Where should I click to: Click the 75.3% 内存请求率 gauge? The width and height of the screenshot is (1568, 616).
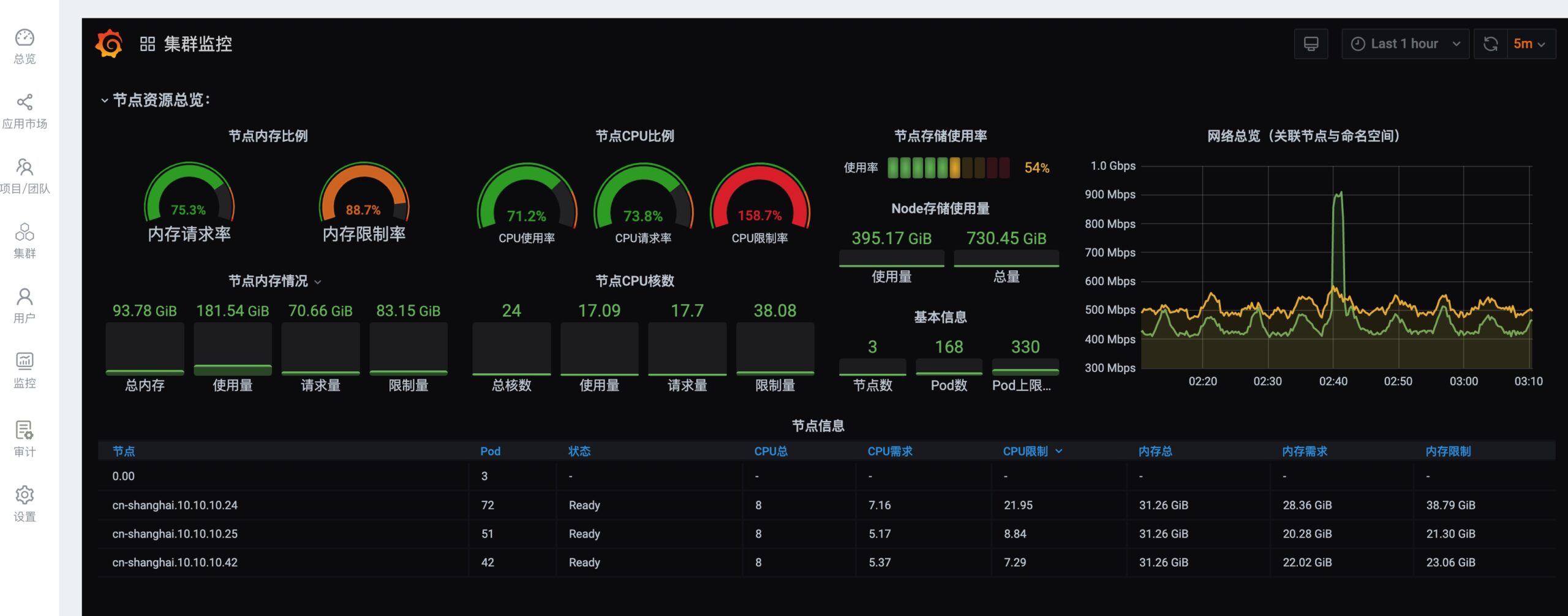(189, 201)
